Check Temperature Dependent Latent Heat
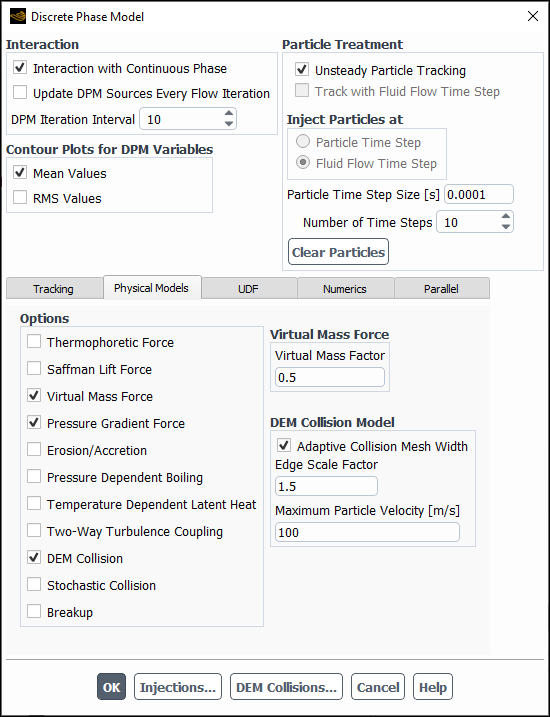550x717 pixels. pos(34,503)
